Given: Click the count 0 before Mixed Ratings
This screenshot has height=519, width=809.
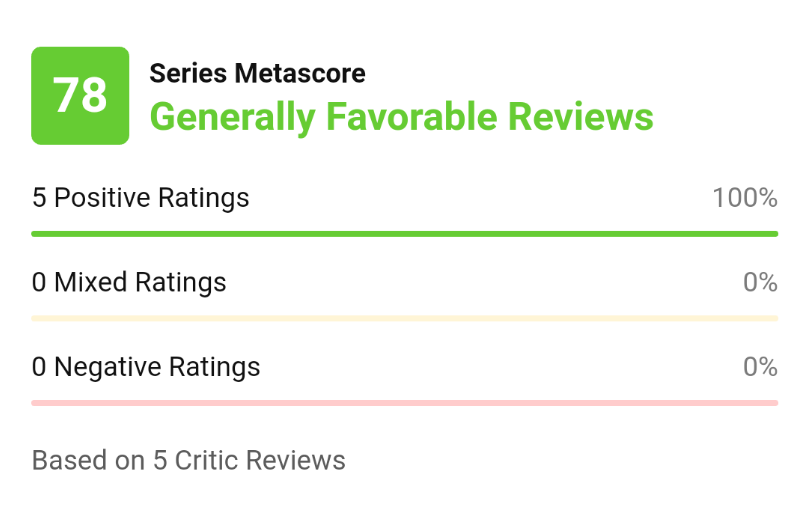Looking at the screenshot, I should tap(39, 283).
